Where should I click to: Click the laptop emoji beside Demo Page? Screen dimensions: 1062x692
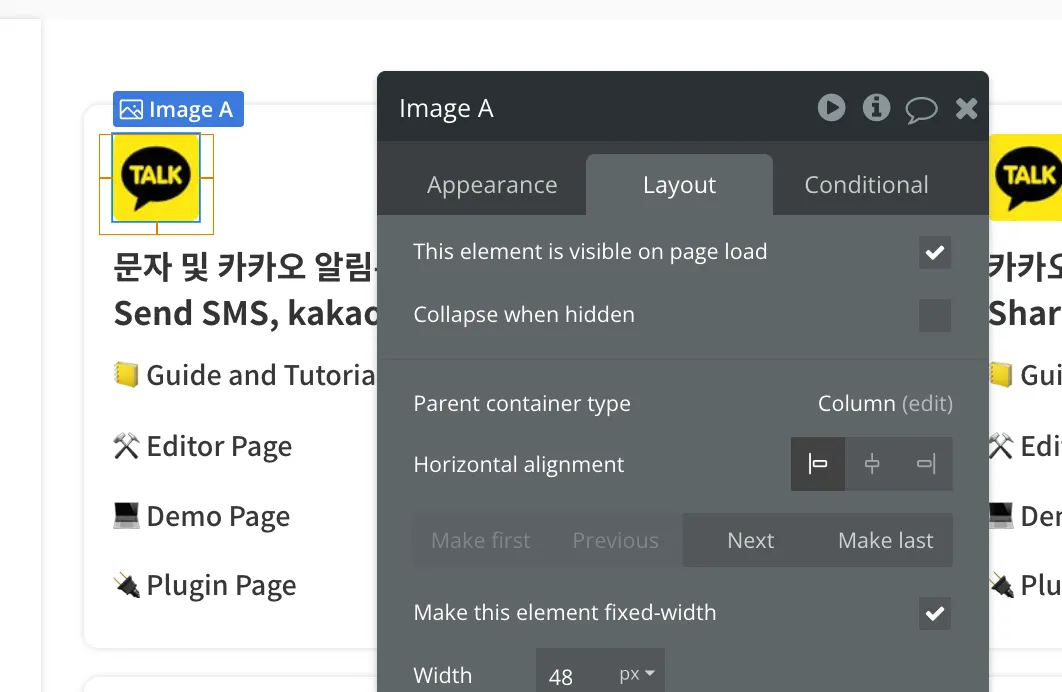[x=126, y=515]
